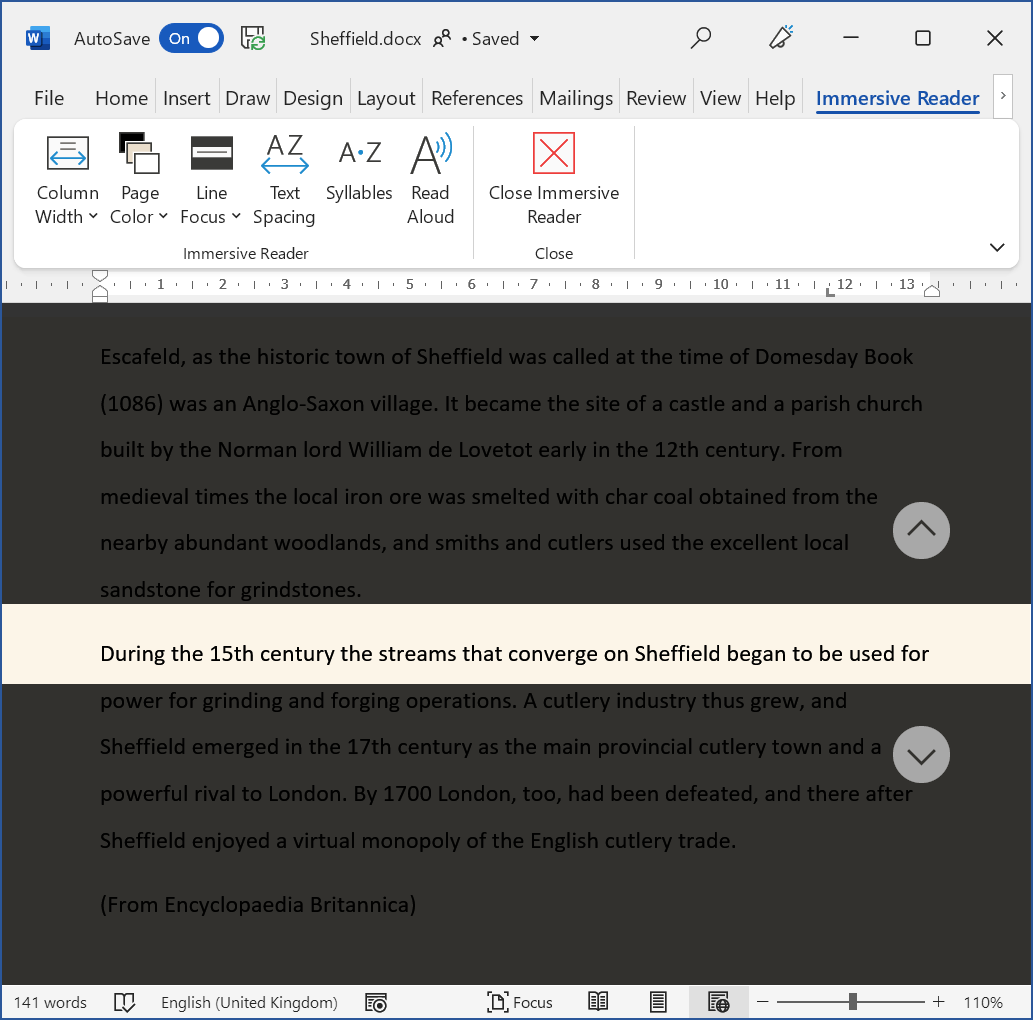Open the File menu
Viewport: 1033px width, 1020px height.
point(48,98)
